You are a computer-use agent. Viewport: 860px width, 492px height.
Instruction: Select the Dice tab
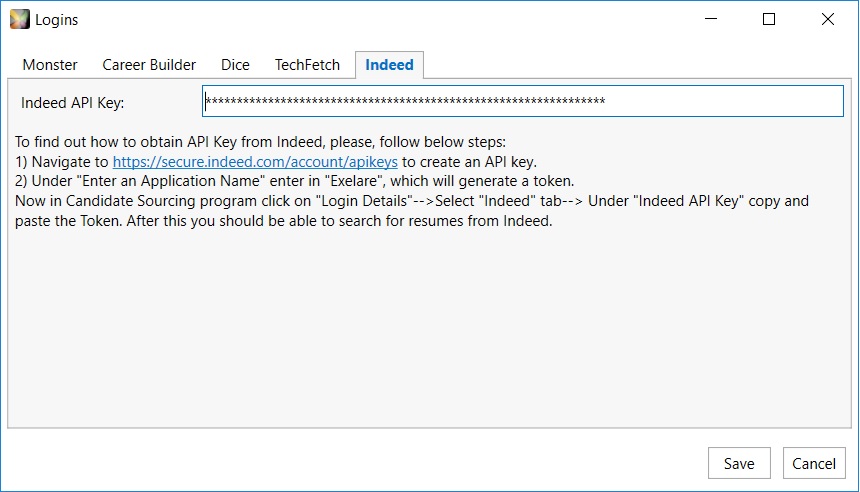tap(235, 65)
